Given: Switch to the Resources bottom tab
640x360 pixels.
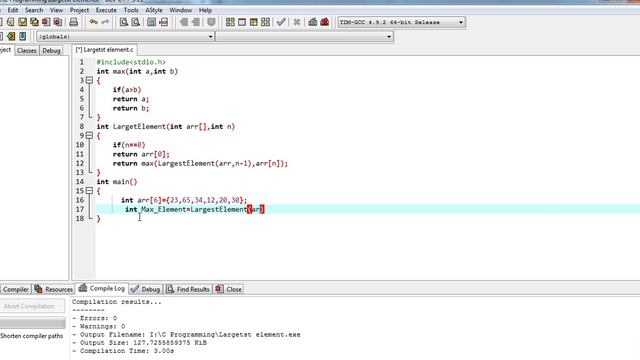Looking at the screenshot, I should point(54,289).
